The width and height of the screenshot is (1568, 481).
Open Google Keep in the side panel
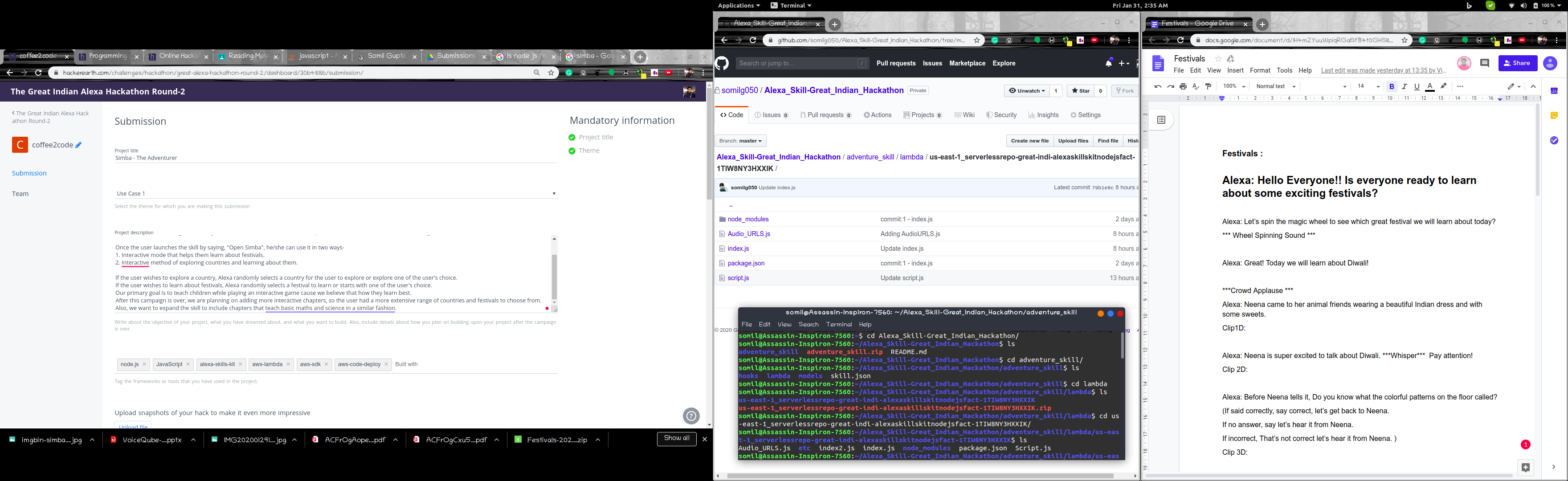[x=1553, y=116]
